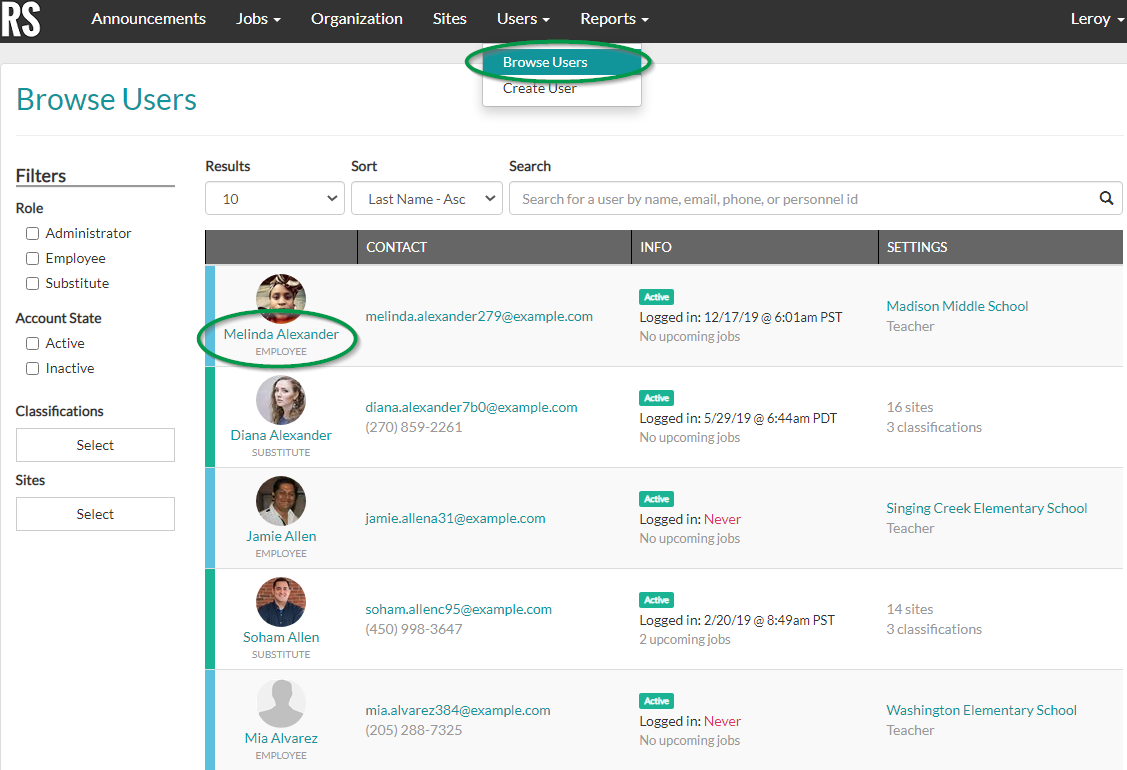Click Diana Alexander's avatar picture
1127x770 pixels.
click(281, 399)
